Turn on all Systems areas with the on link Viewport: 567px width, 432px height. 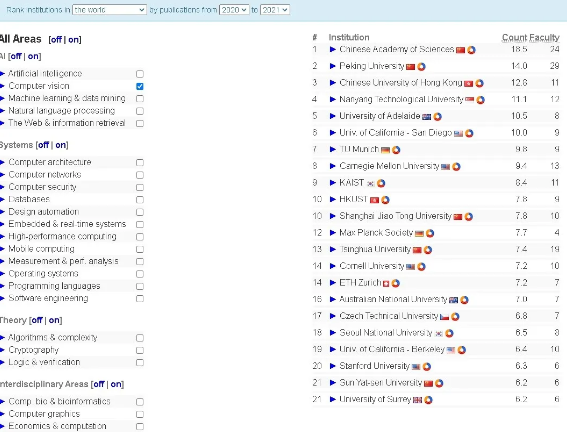pos(61,145)
